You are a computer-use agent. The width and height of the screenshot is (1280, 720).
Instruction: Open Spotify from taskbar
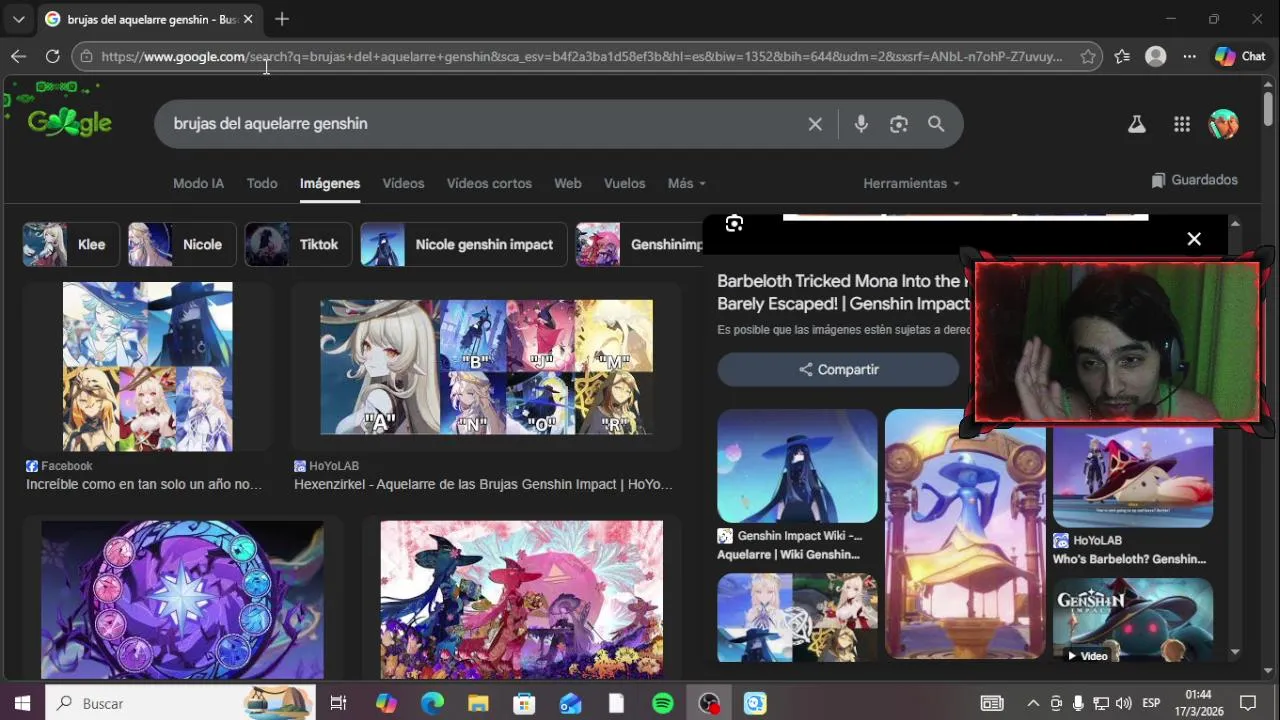662,704
